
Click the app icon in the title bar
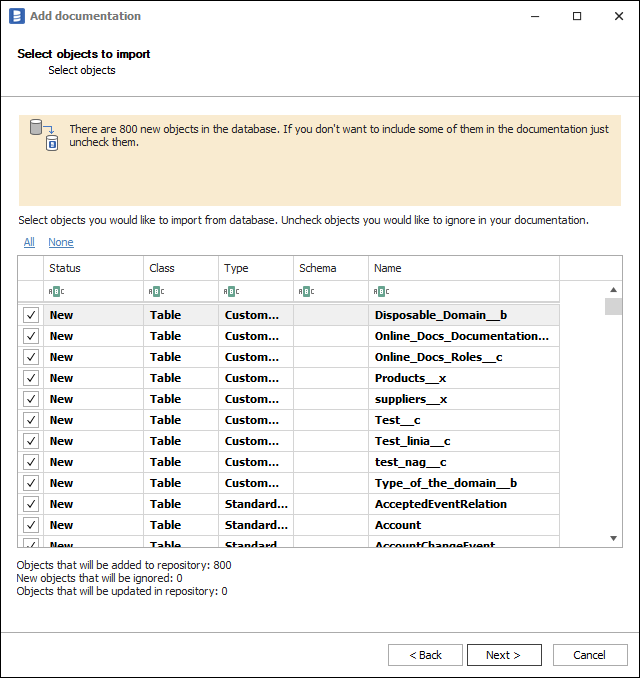[16, 16]
